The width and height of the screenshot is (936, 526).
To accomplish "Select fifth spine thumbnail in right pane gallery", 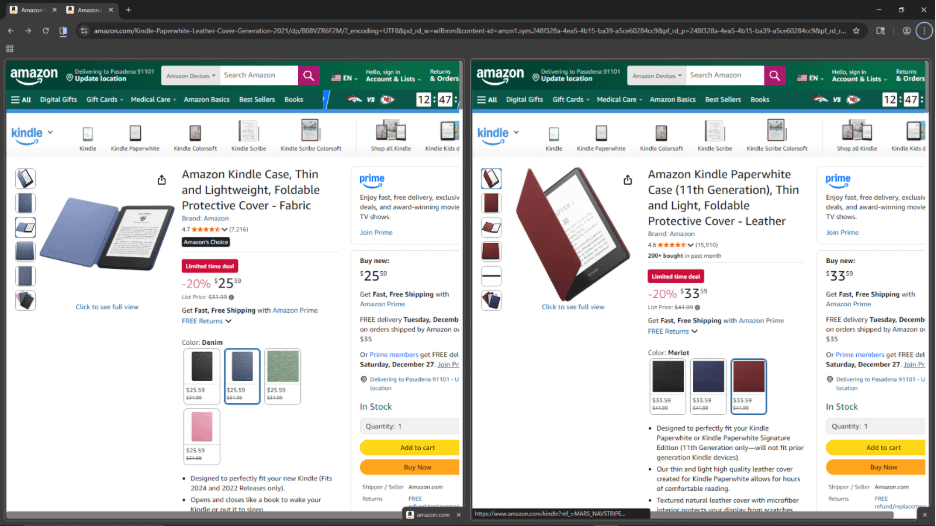I will 491,276.
